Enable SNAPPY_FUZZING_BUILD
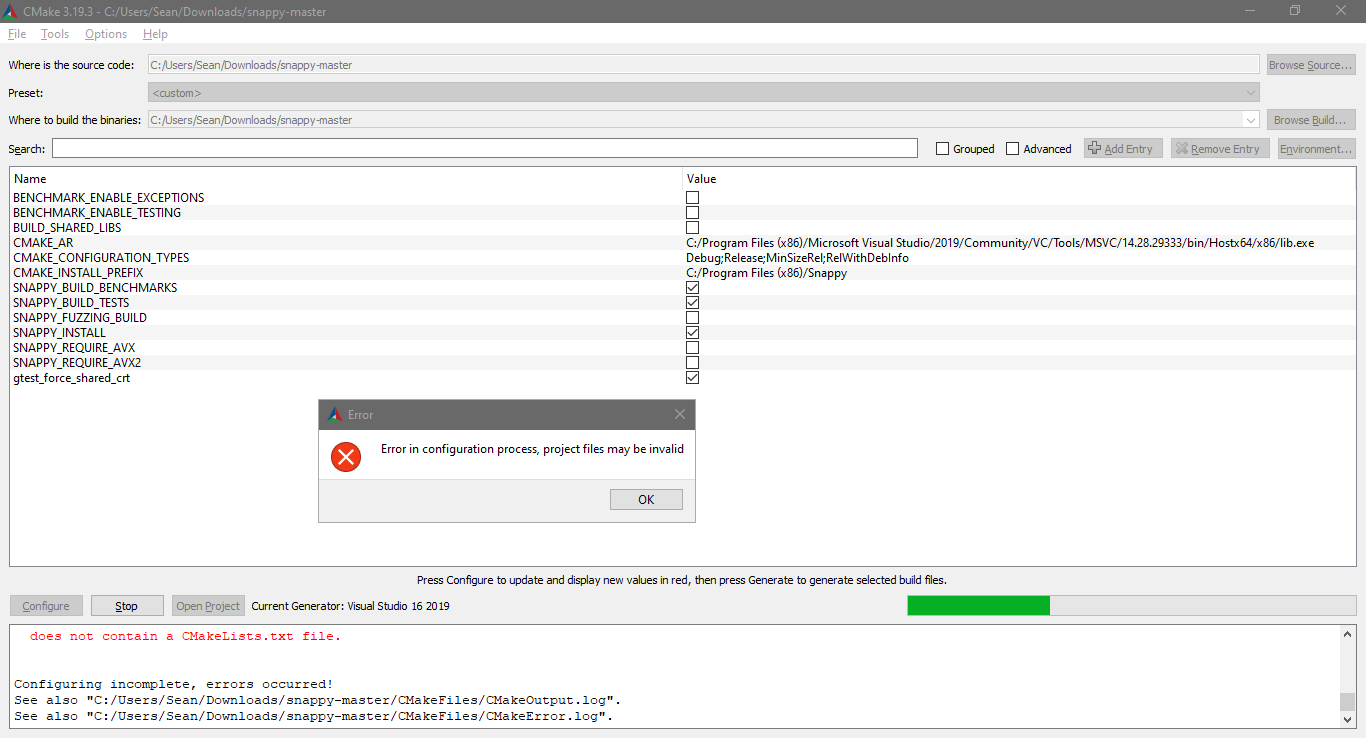The height and width of the screenshot is (738, 1366). click(692, 317)
